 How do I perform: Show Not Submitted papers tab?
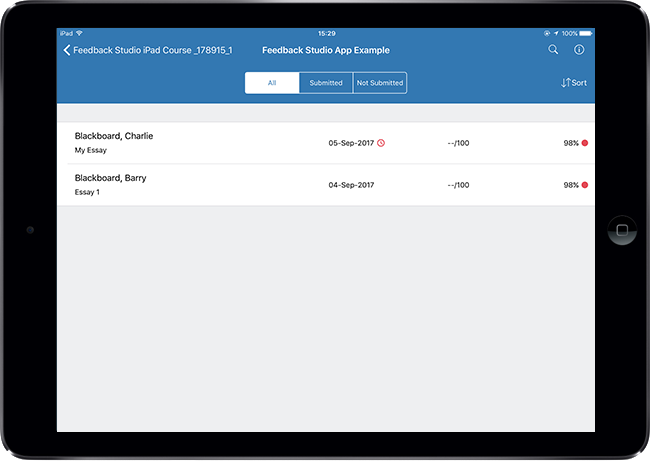[x=380, y=83]
